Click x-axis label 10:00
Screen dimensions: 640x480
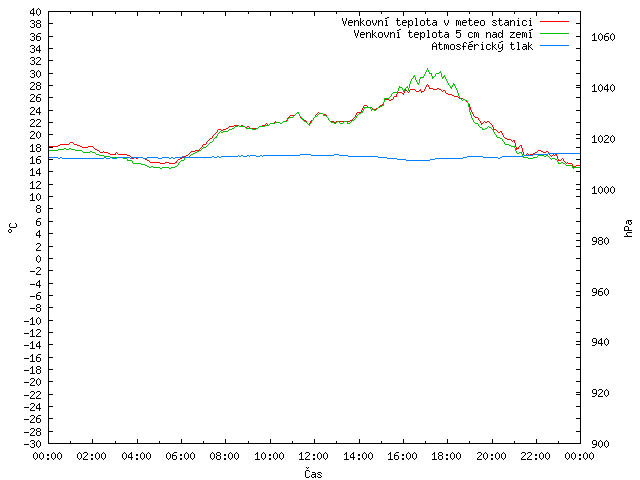tap(269, 456)
